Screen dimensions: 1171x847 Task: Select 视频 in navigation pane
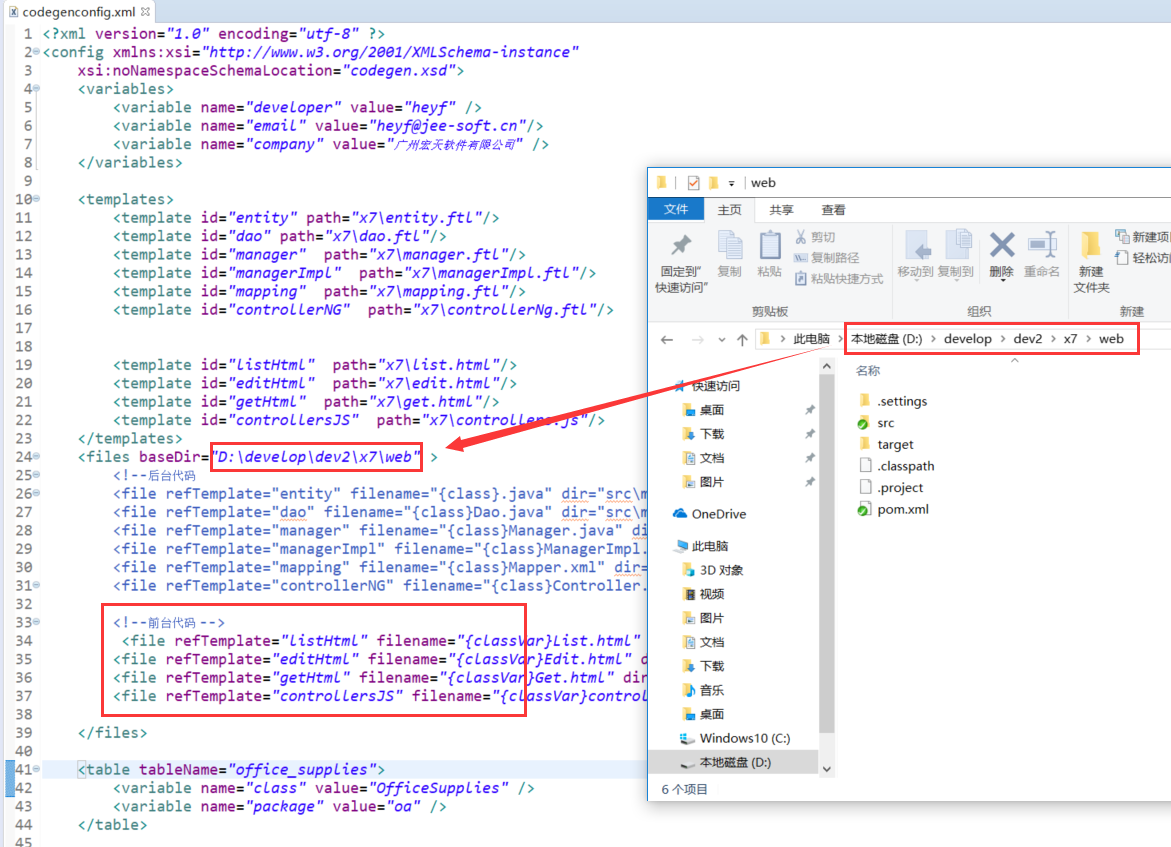(x=703, y=594)
